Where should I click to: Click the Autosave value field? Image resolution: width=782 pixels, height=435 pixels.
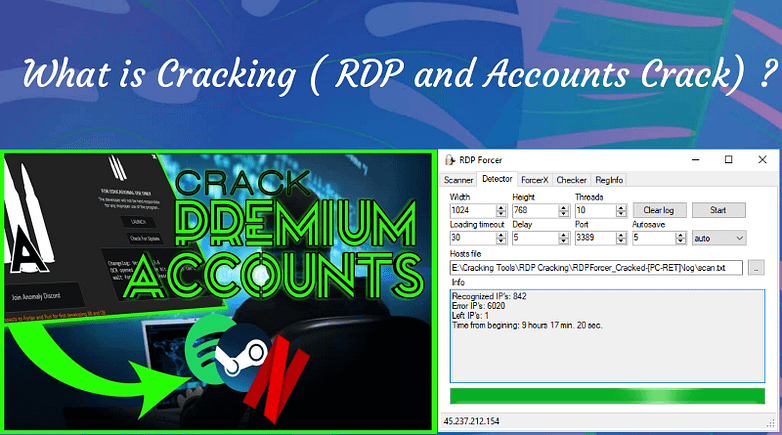[x=654, y=238]
